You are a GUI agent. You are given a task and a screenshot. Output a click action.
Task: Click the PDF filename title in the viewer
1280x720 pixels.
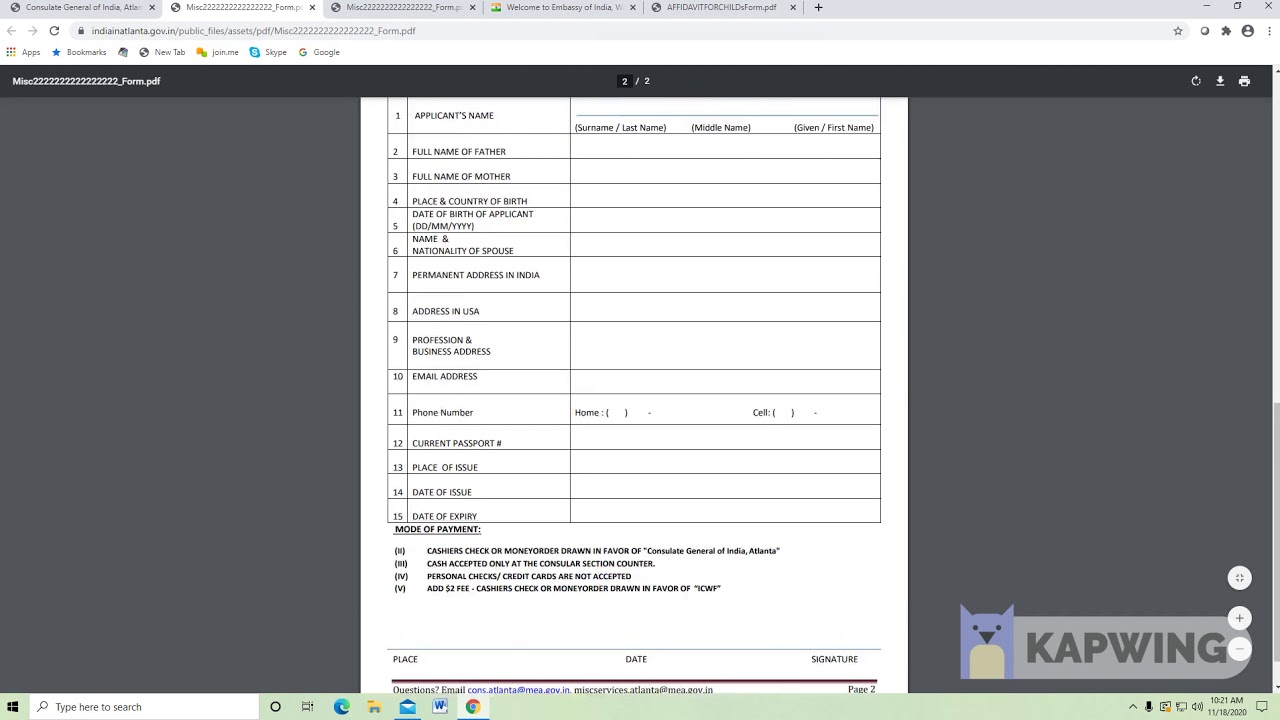(86, 81)
